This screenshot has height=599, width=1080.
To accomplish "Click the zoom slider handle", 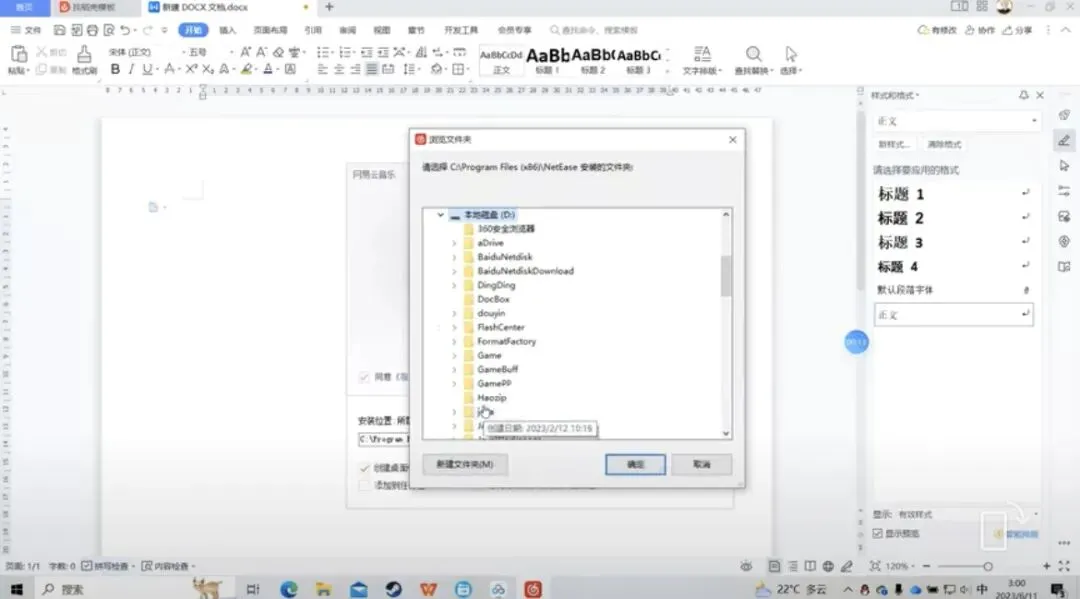I will click(988, 566).
